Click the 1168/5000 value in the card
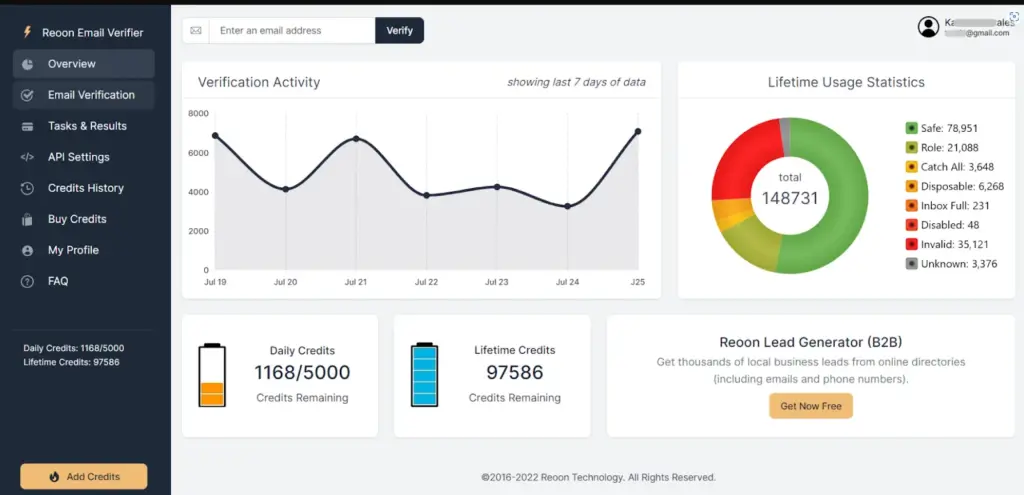The image size is (1024, 495). (x=302, y=372)
